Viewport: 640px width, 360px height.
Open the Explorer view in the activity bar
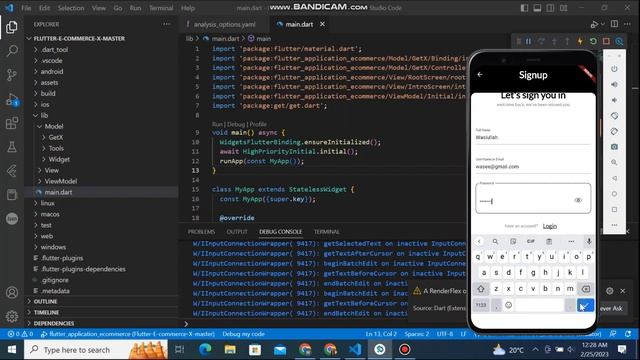tap(12, 27)
